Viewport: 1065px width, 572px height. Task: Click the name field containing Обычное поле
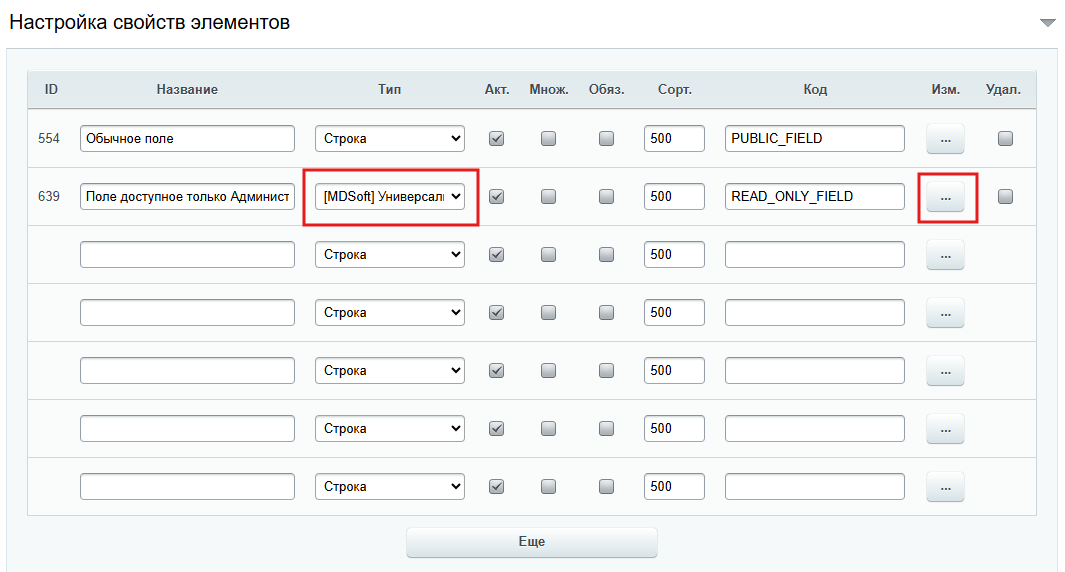pos(187,139)
